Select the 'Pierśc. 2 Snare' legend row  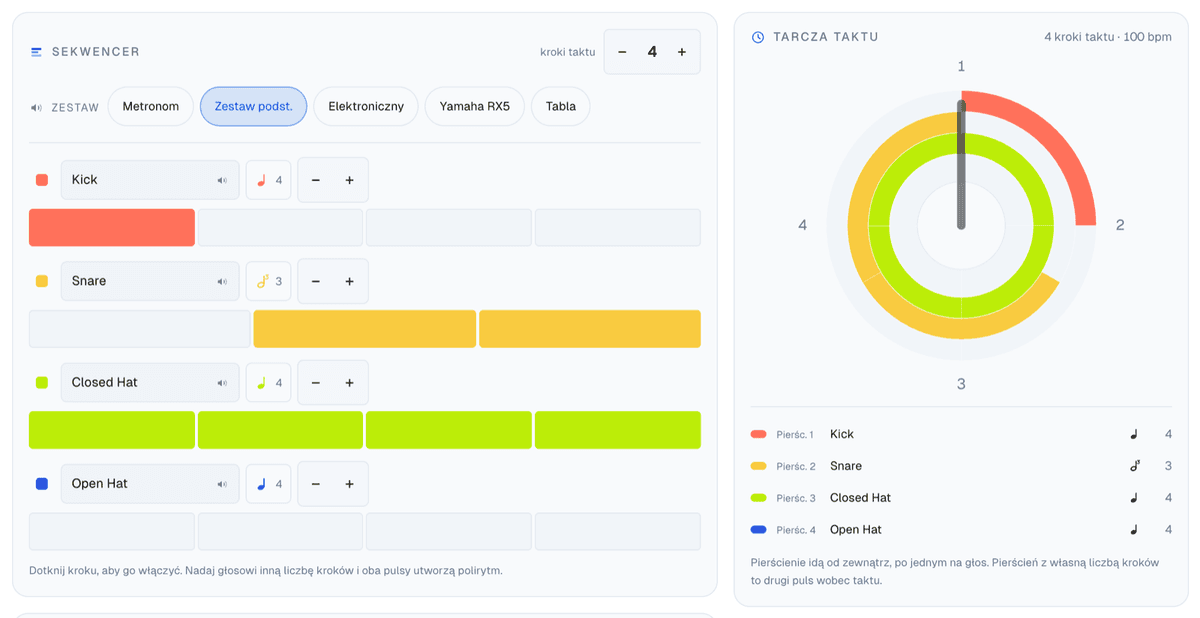(961, 466)
